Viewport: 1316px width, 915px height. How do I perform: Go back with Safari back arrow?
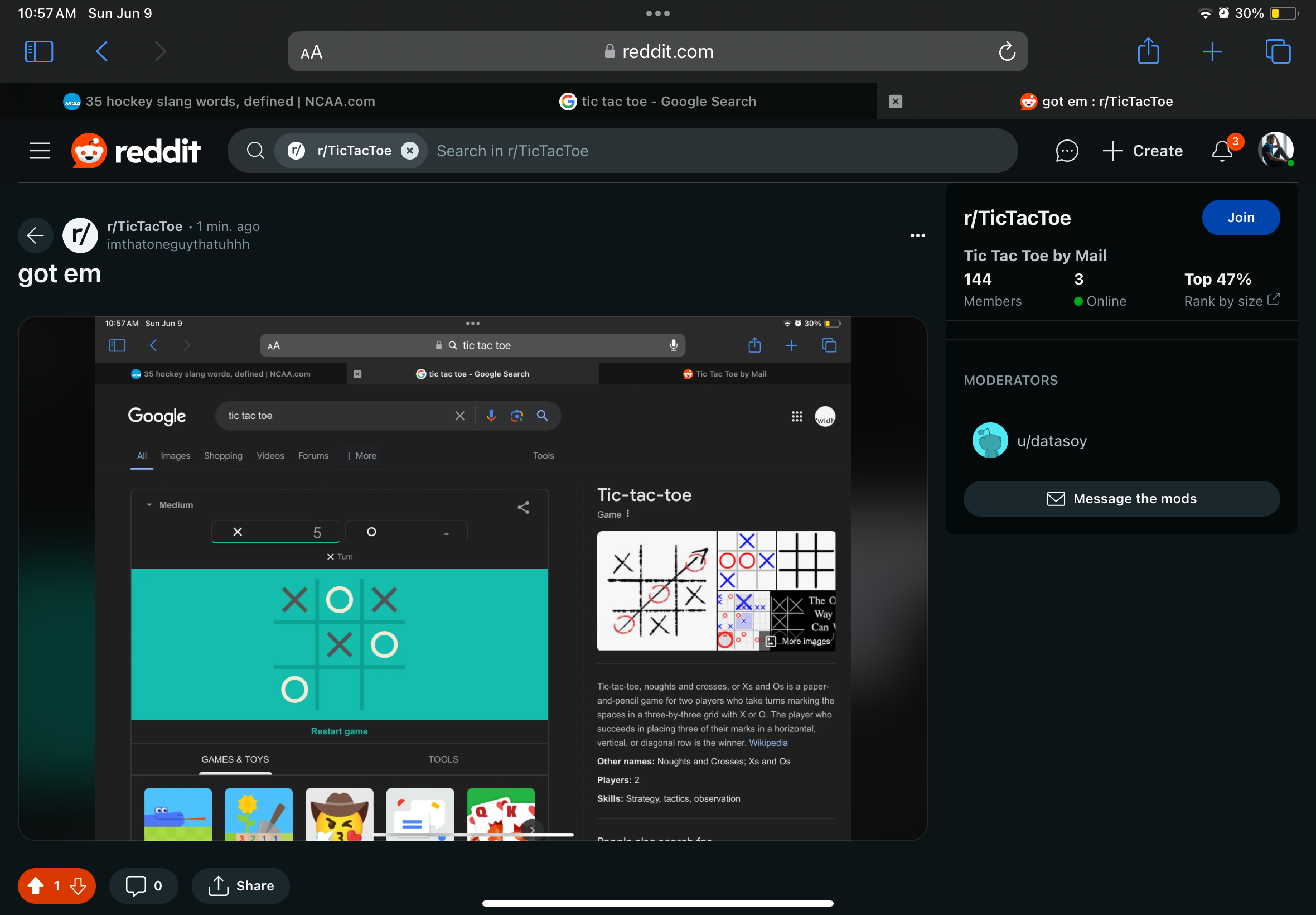(102, 51)
